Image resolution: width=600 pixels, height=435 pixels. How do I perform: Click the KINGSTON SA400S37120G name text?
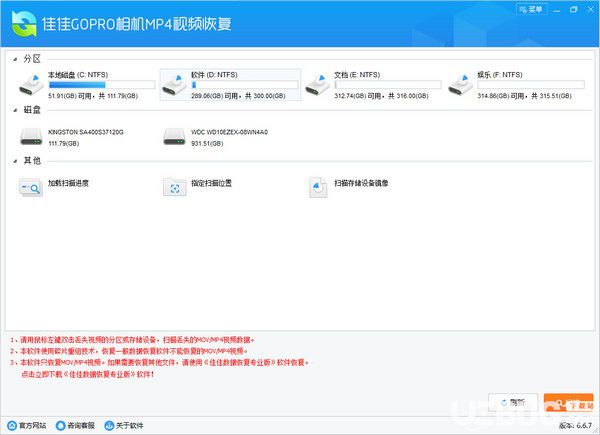point(86,132)
